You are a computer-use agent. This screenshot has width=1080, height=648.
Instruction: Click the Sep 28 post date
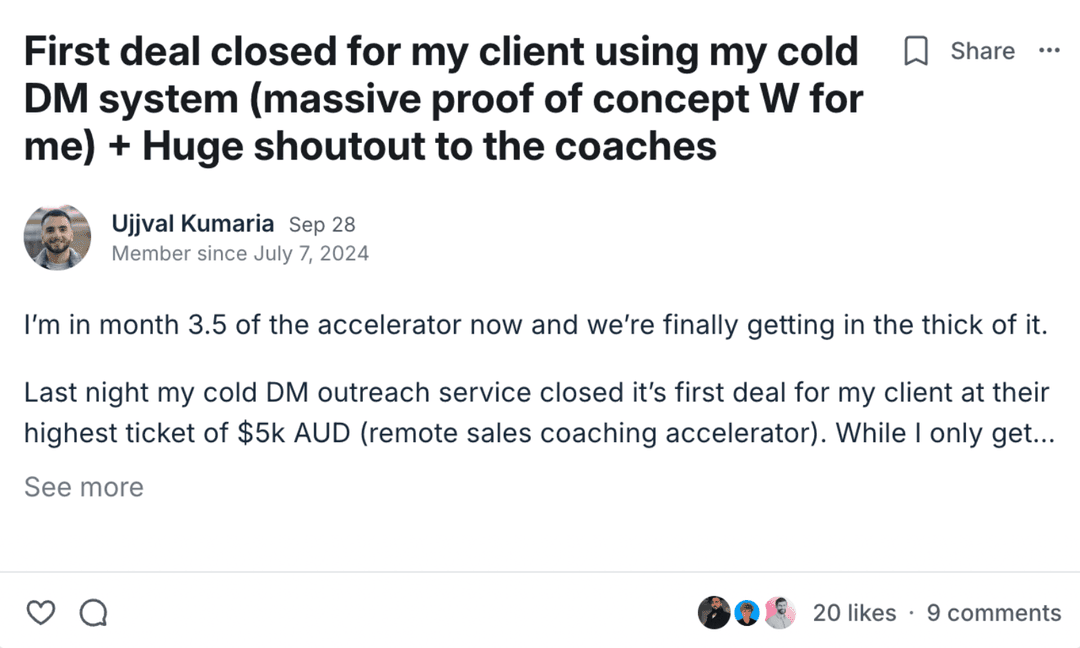(322, 225)
